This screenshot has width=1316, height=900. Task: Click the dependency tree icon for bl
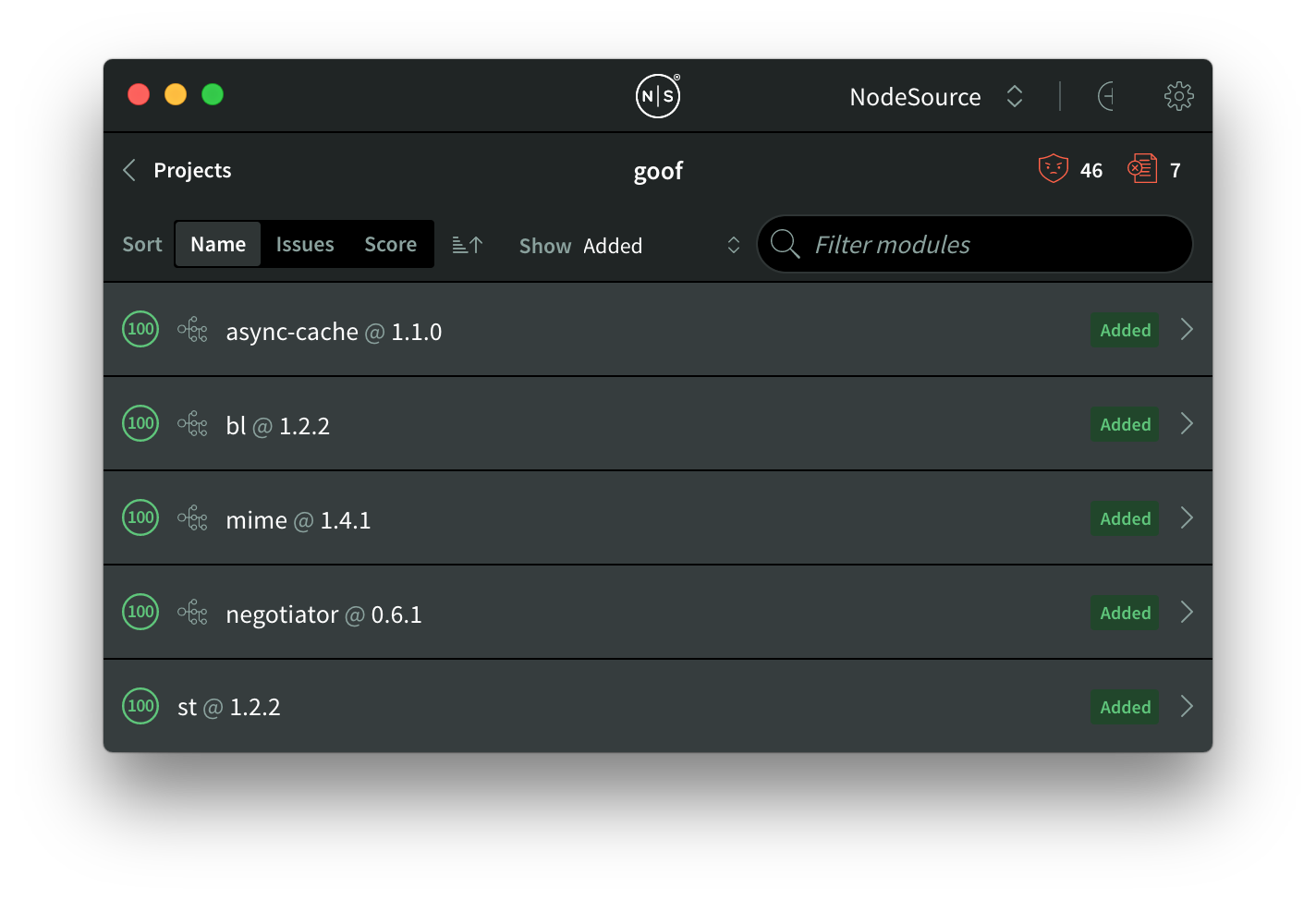point(192,424)
